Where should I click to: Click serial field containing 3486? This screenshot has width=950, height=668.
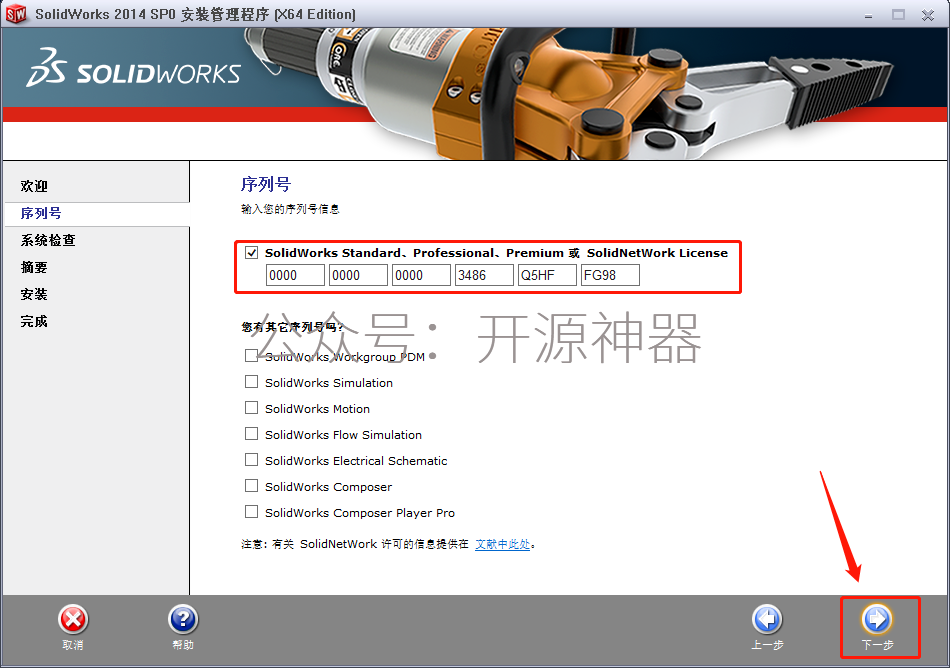[484, 275]
